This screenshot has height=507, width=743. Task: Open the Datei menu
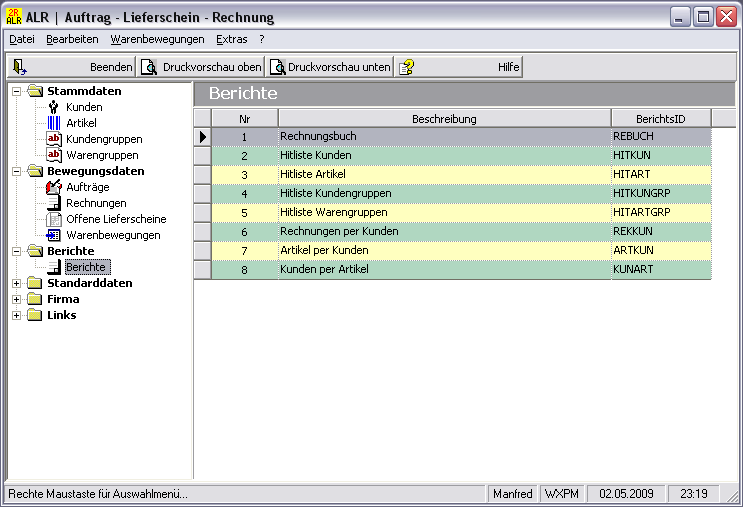pyautogui.click(x=21, y=39)
